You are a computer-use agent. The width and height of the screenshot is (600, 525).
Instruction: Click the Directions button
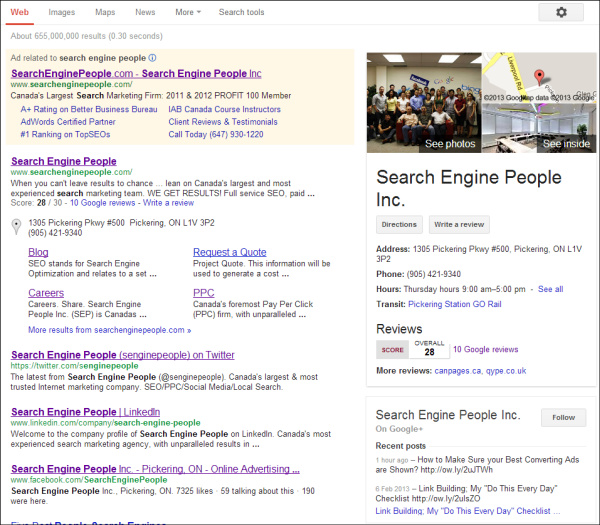coord(399,225)
